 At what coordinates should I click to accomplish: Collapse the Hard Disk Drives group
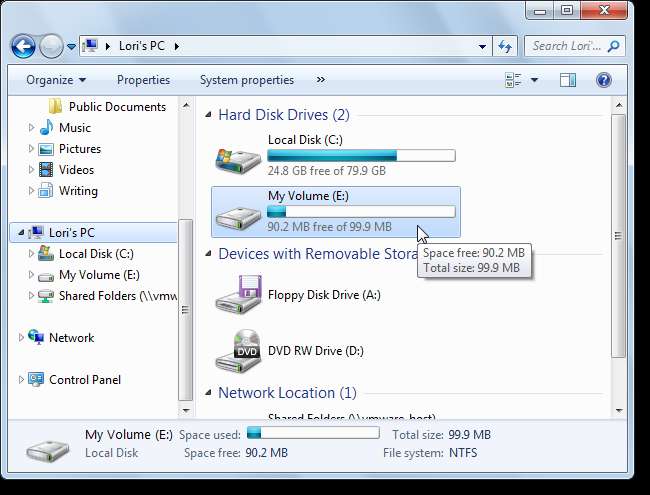pos(209,115)
